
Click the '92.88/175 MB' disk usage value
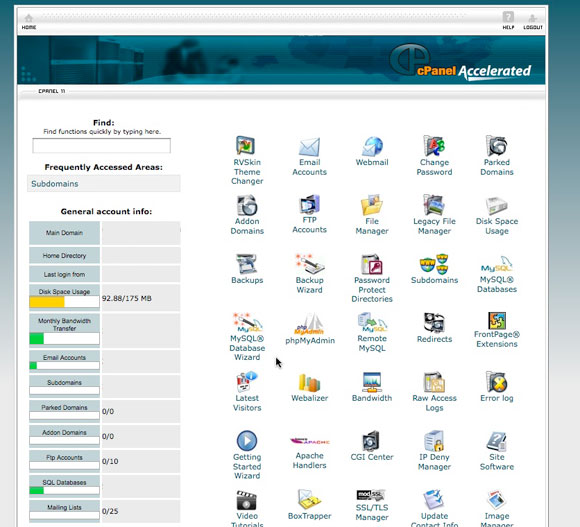click(127, 298)
